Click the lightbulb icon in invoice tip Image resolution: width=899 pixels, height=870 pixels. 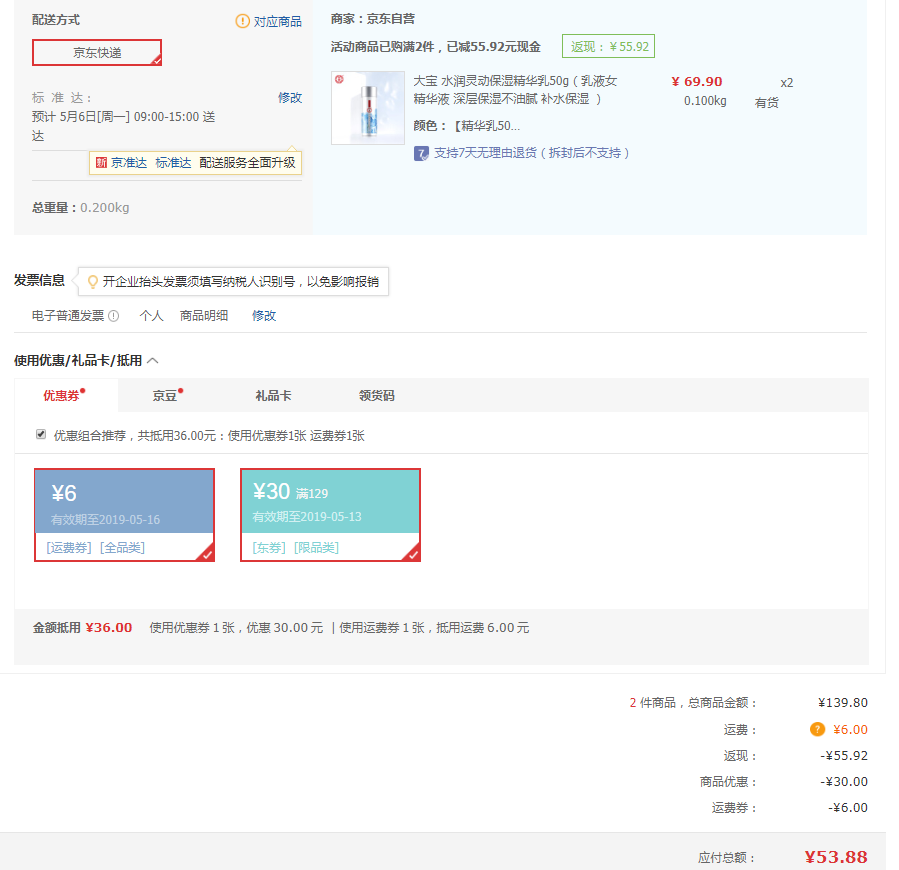[x=93, y=282]
